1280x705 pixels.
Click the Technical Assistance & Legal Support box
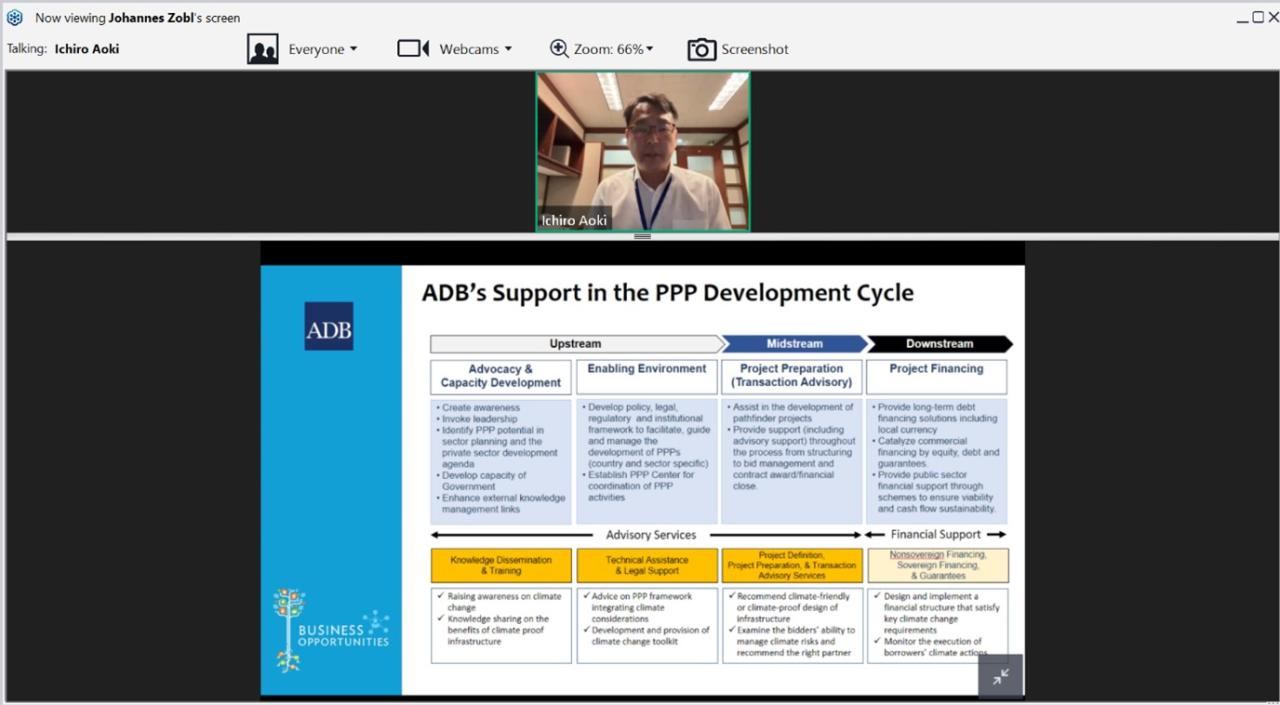point(647,566)
